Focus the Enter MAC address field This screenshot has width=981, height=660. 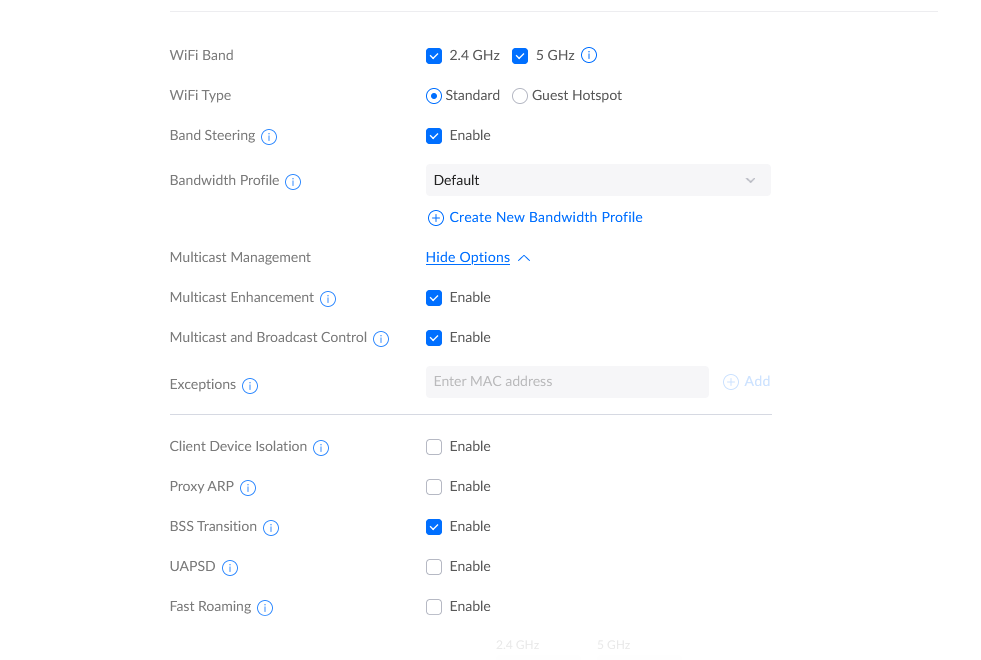click(x=567, y=382)
